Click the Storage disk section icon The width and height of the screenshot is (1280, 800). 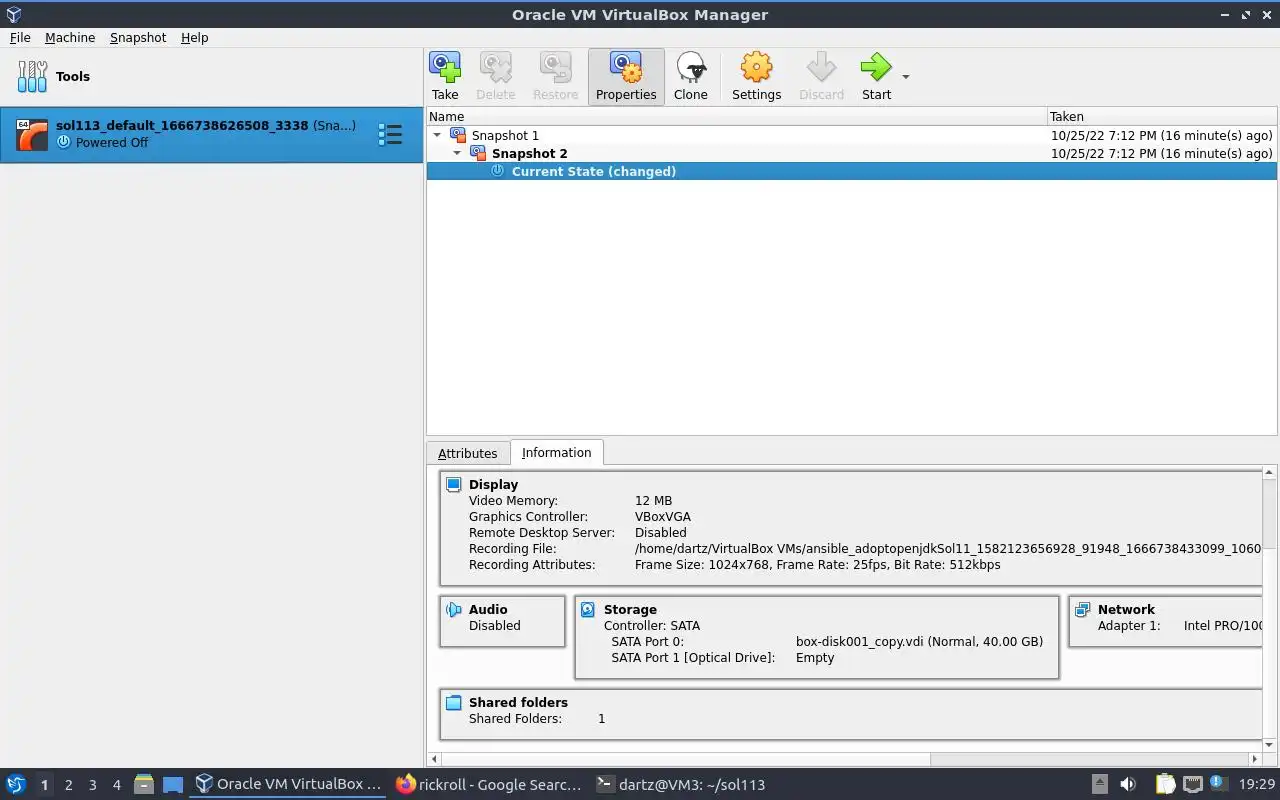588,610
